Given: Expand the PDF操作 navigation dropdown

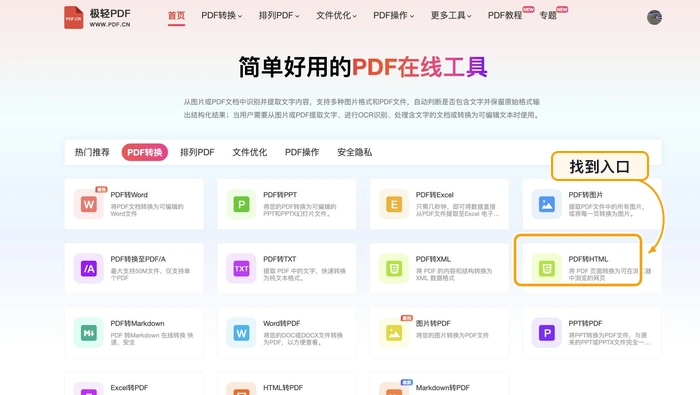Looking at the screenshot, I should tap(394, 16).
